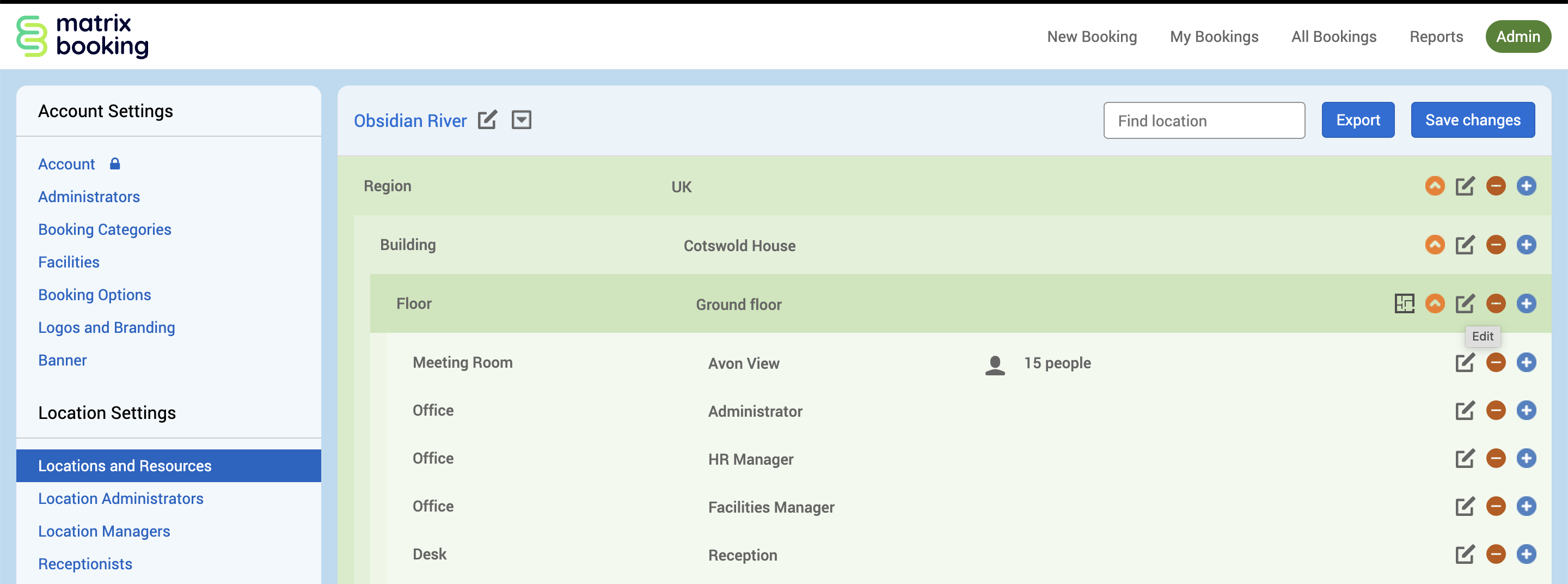1568x584 pixels.
Task: Add a child location to UK region
Action: (1526, 186)
